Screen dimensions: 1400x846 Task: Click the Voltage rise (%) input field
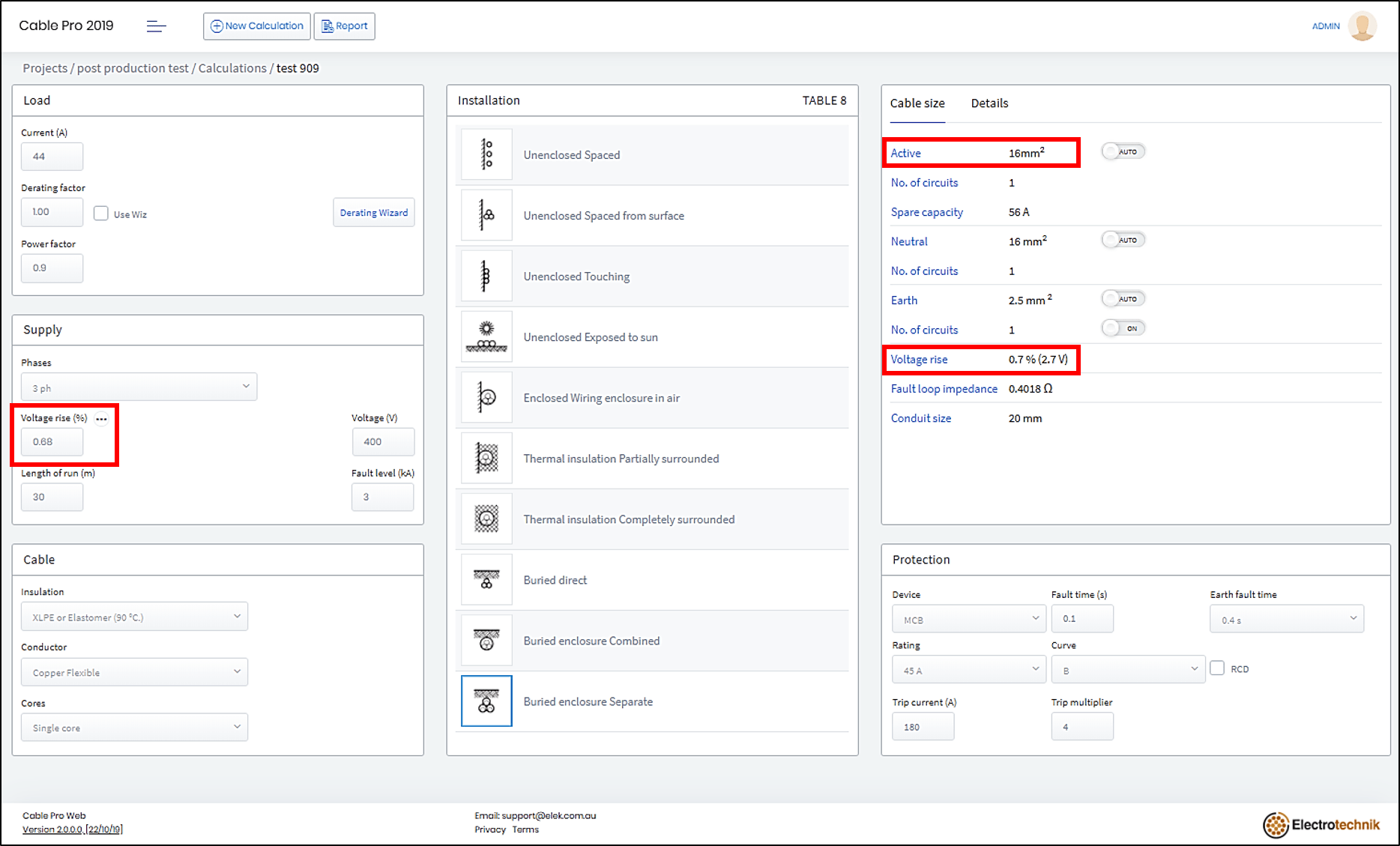tap(52, 442)
